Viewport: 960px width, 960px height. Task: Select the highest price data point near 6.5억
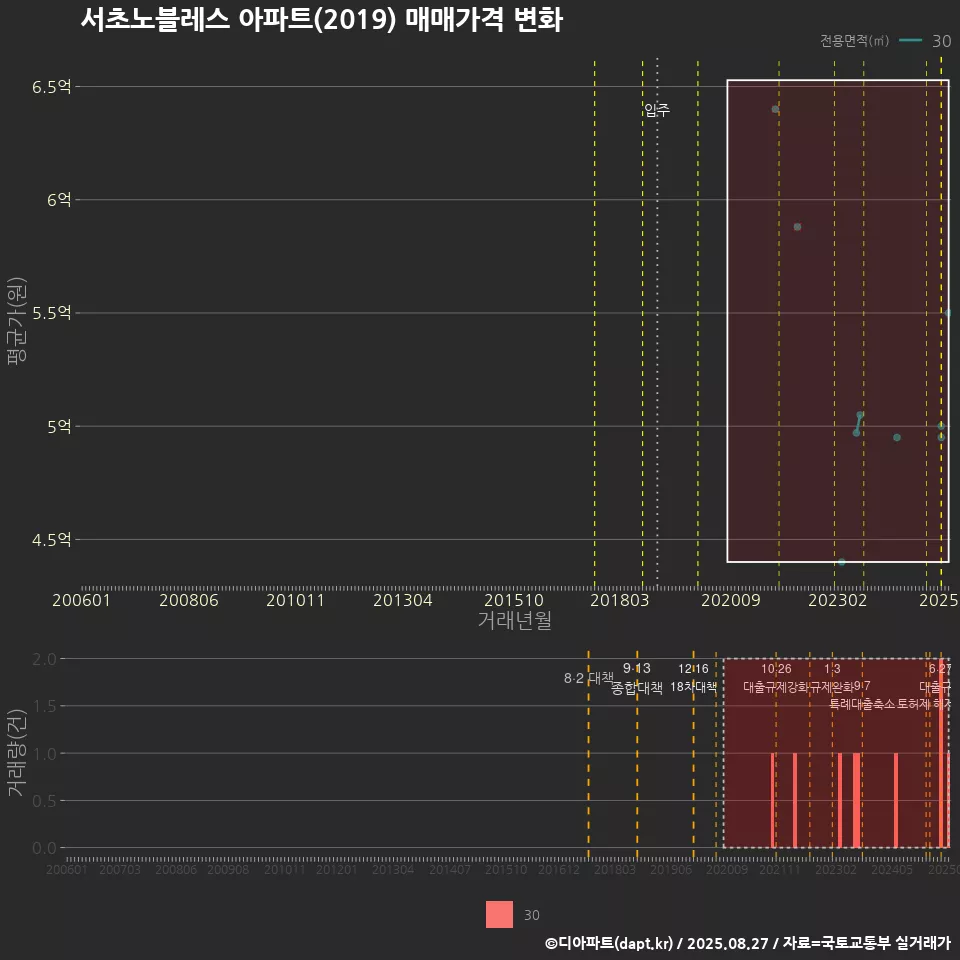tap(775, 109)
